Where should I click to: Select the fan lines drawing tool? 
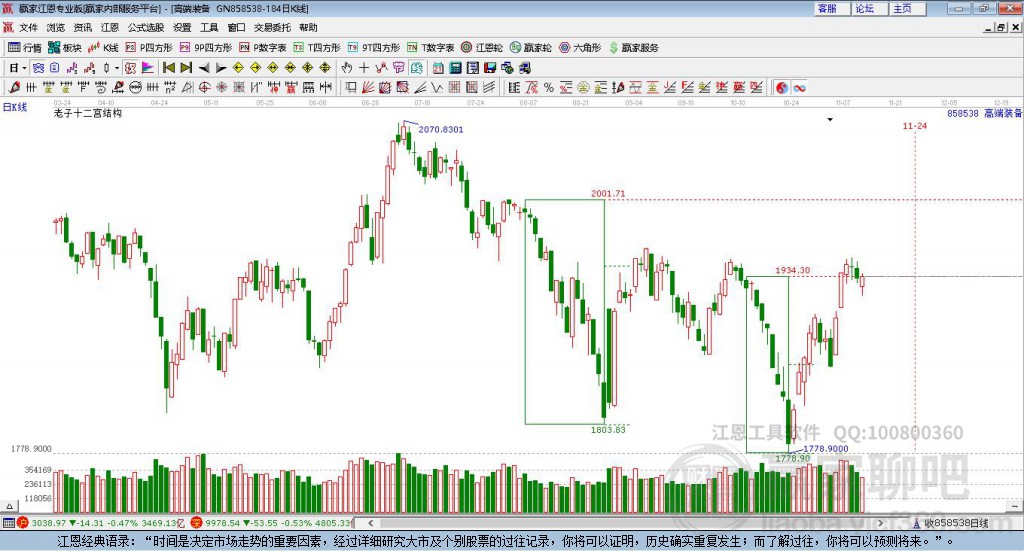click(x=369, y=87)
